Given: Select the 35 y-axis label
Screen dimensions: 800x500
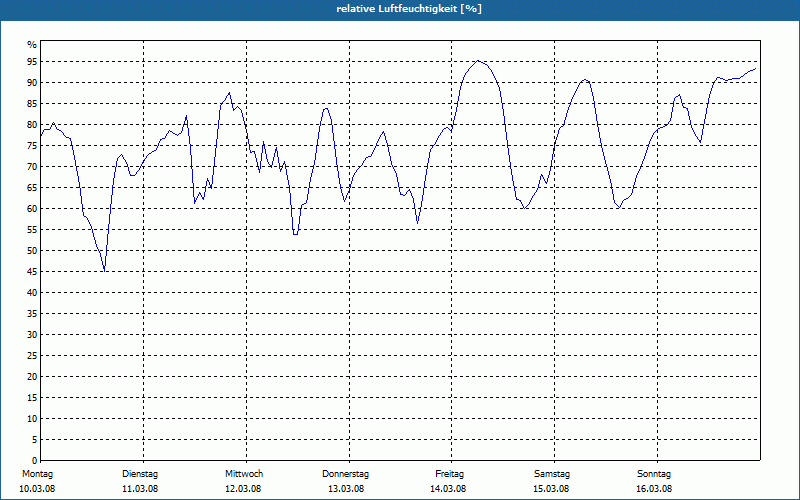Looking at the screenshot, I should (32, 314).
